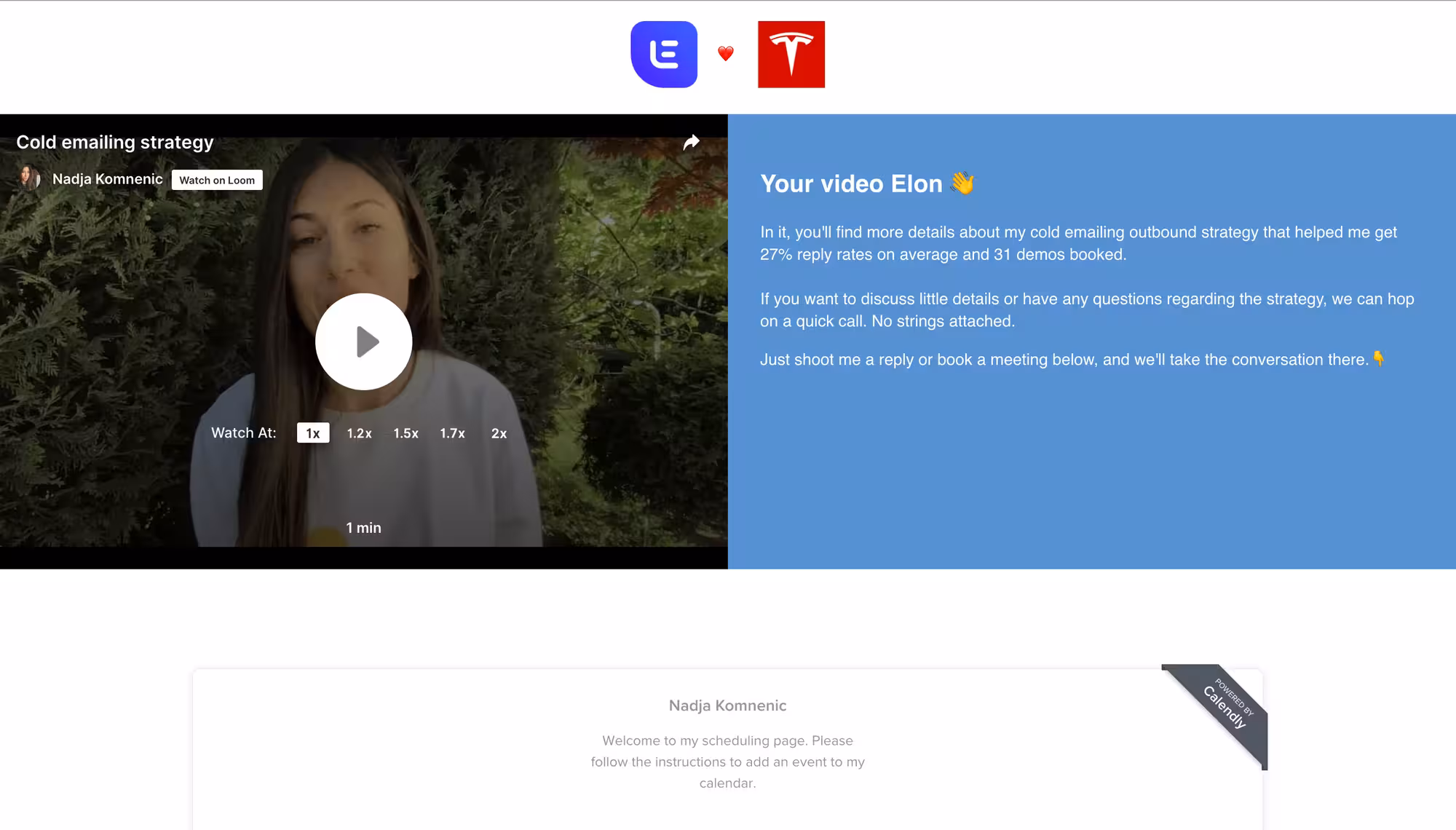Viewport: 1456px width, 830px height.
Task: Click the Watch on Loom button
Action: tap(217, 180)
